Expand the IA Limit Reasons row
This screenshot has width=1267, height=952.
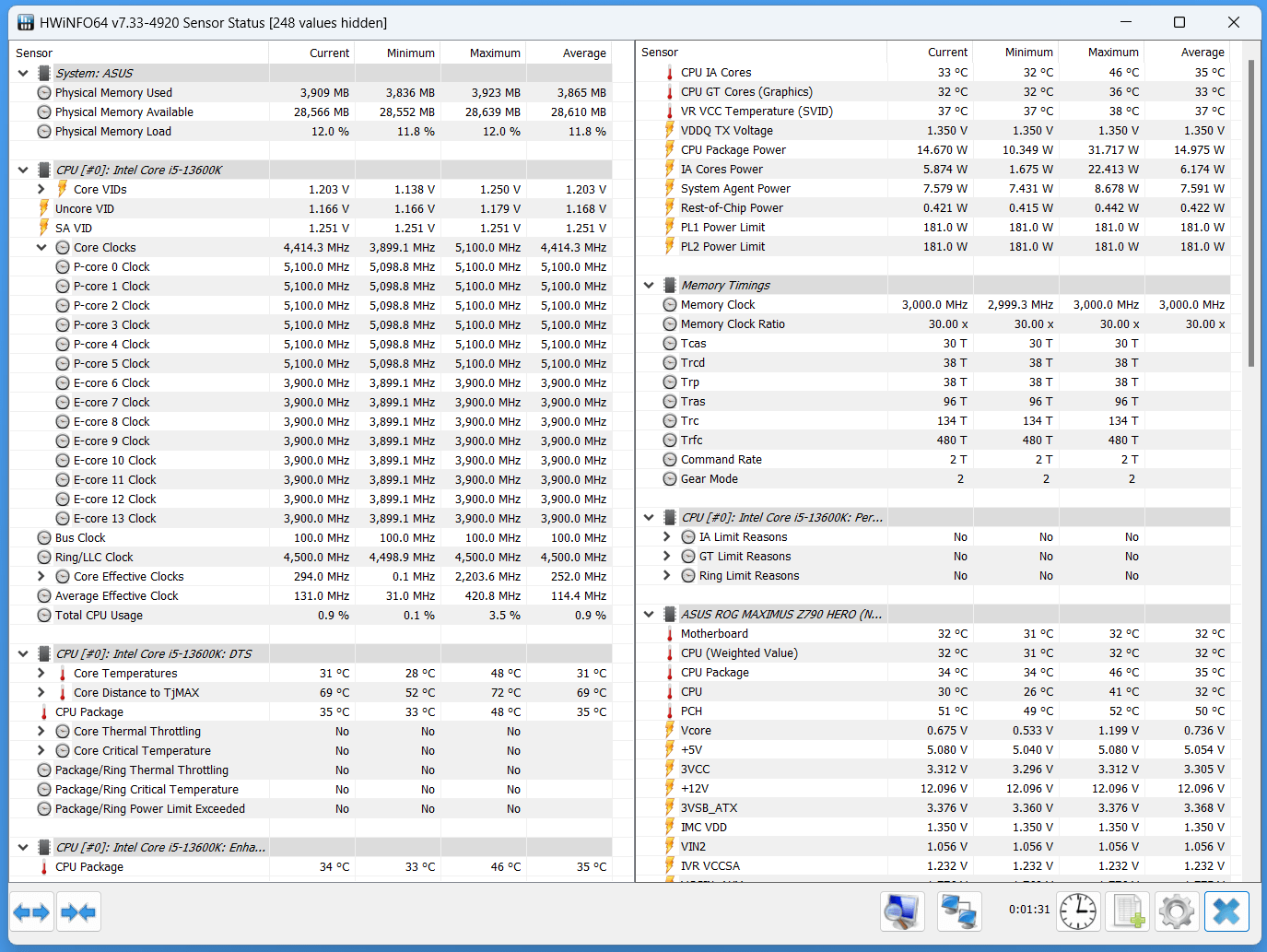click(667, 536)
